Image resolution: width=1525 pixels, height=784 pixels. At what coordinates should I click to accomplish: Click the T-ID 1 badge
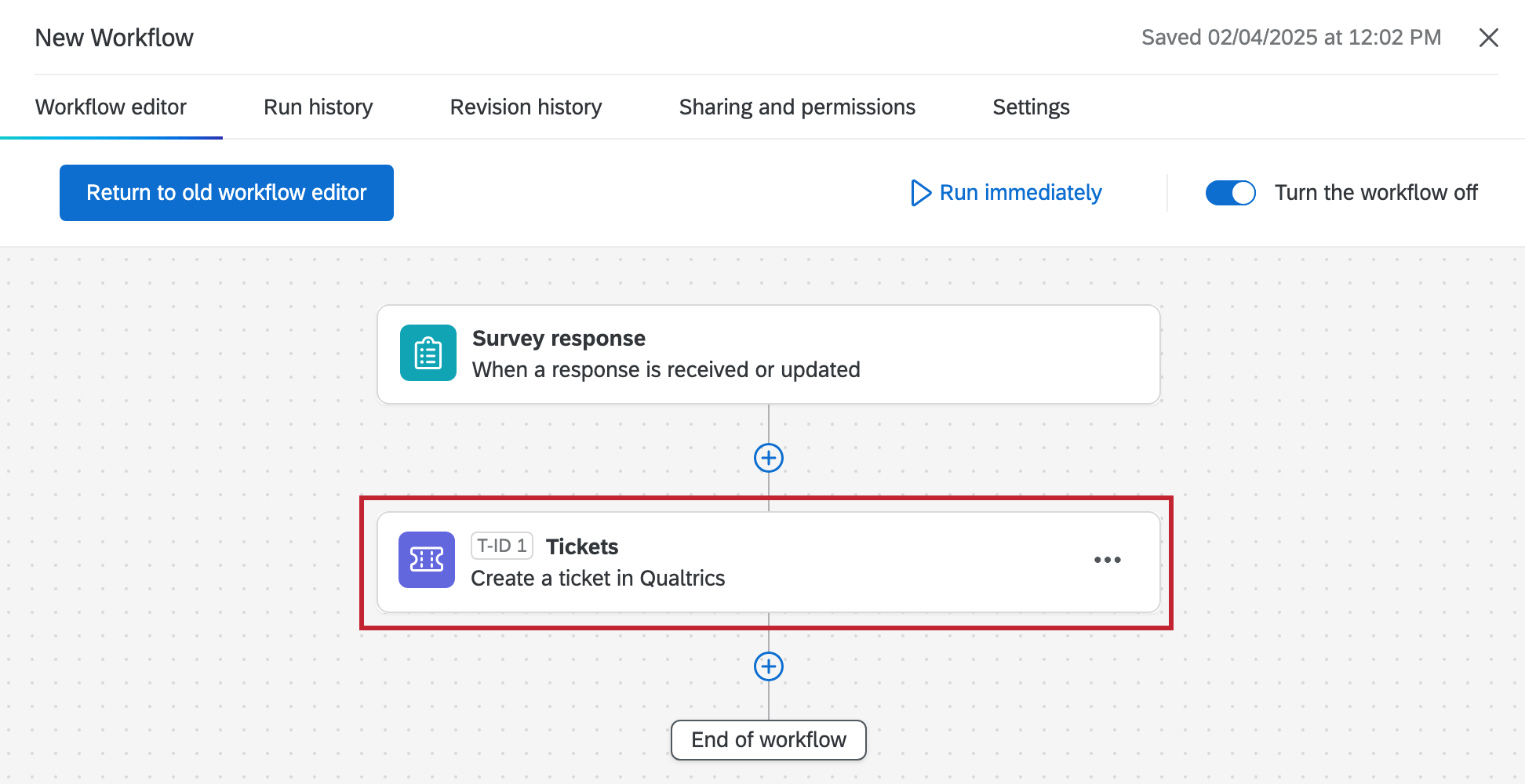502,546
